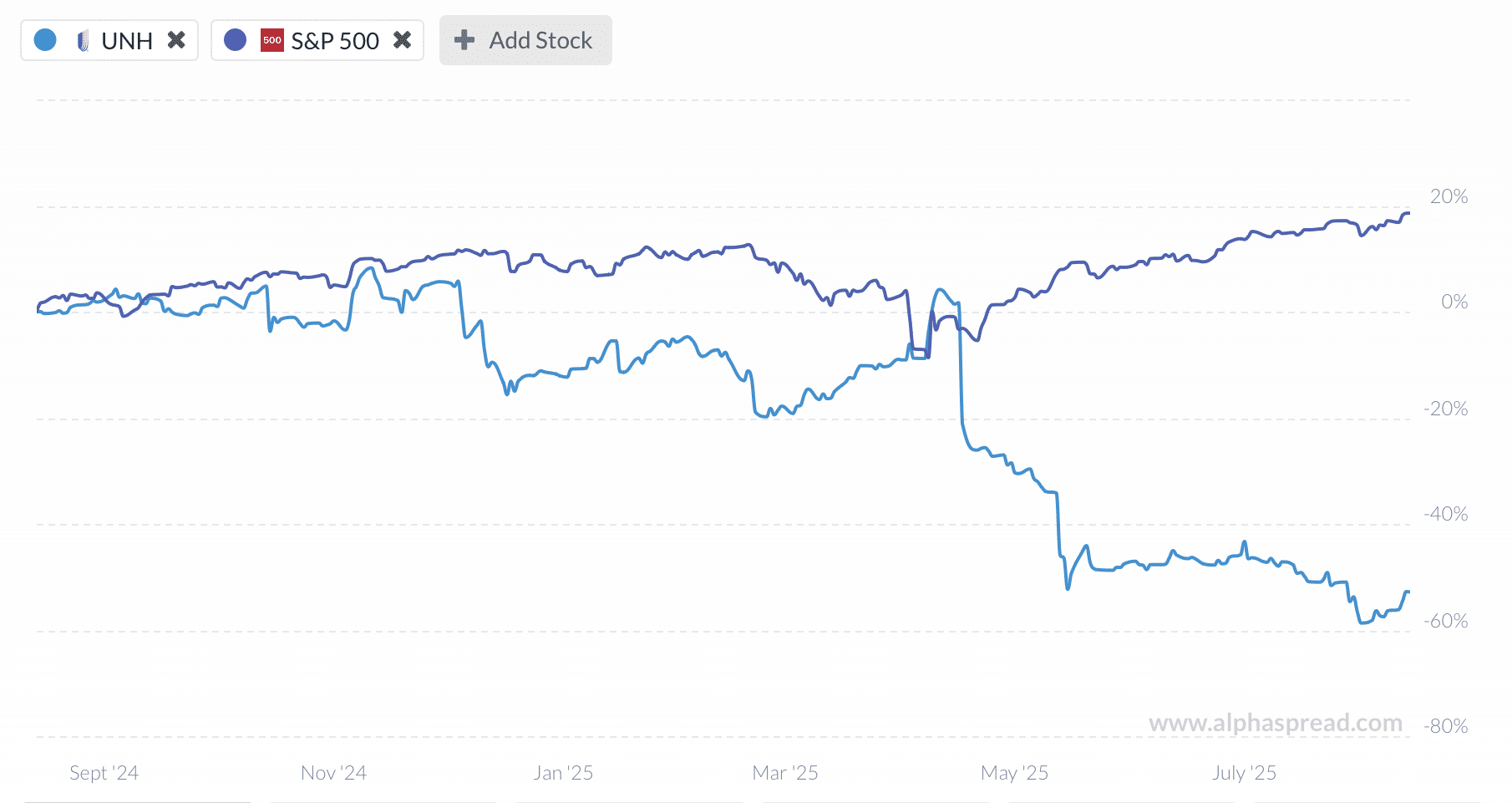1512x803 pixels.
Task: Select the May '25 axis label
Action: (x=1015, y=773)
